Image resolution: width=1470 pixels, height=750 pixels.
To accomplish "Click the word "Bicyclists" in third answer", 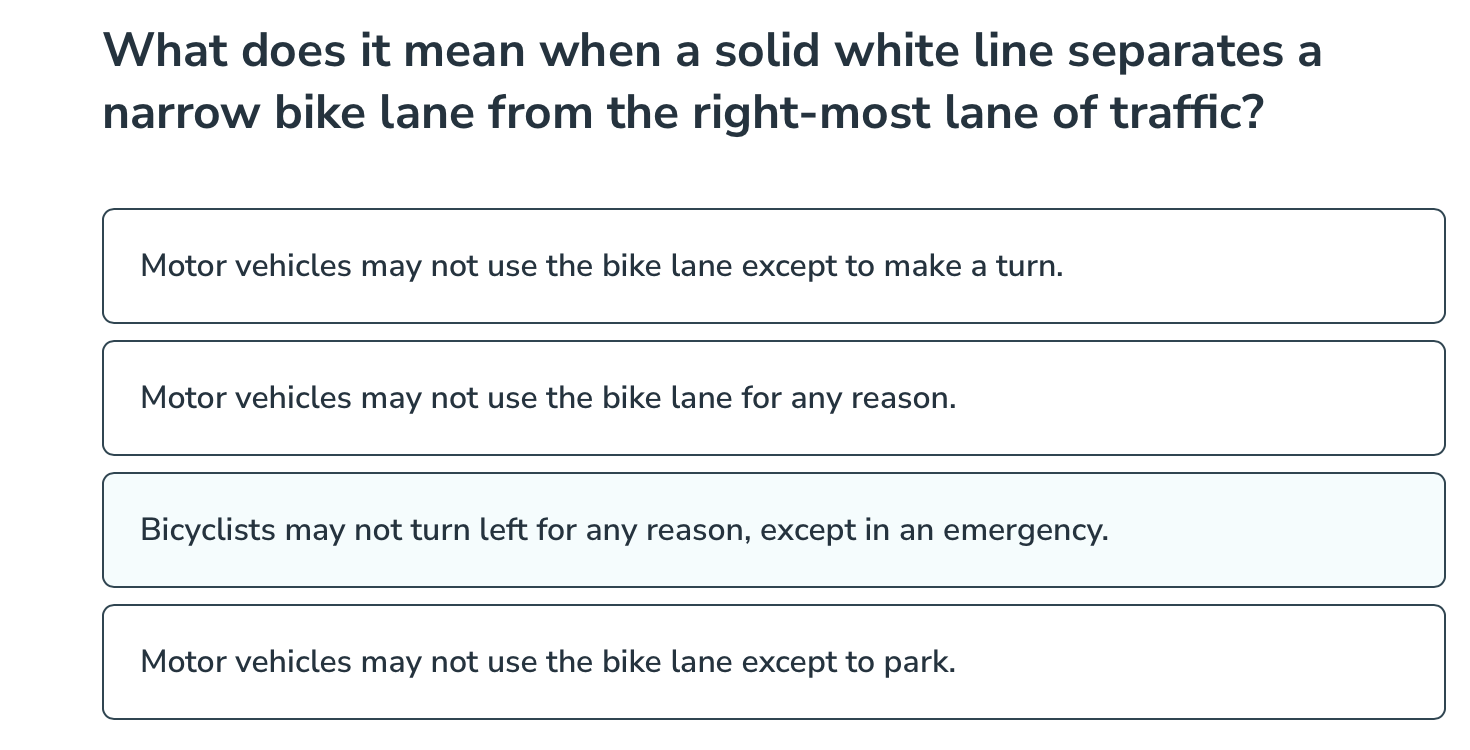I will click(x=207, y=530).
